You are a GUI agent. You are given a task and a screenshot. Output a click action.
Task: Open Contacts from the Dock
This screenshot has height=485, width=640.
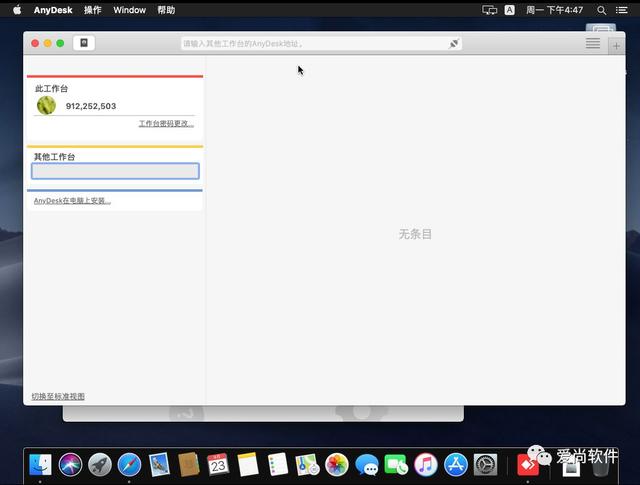[189, 465]
